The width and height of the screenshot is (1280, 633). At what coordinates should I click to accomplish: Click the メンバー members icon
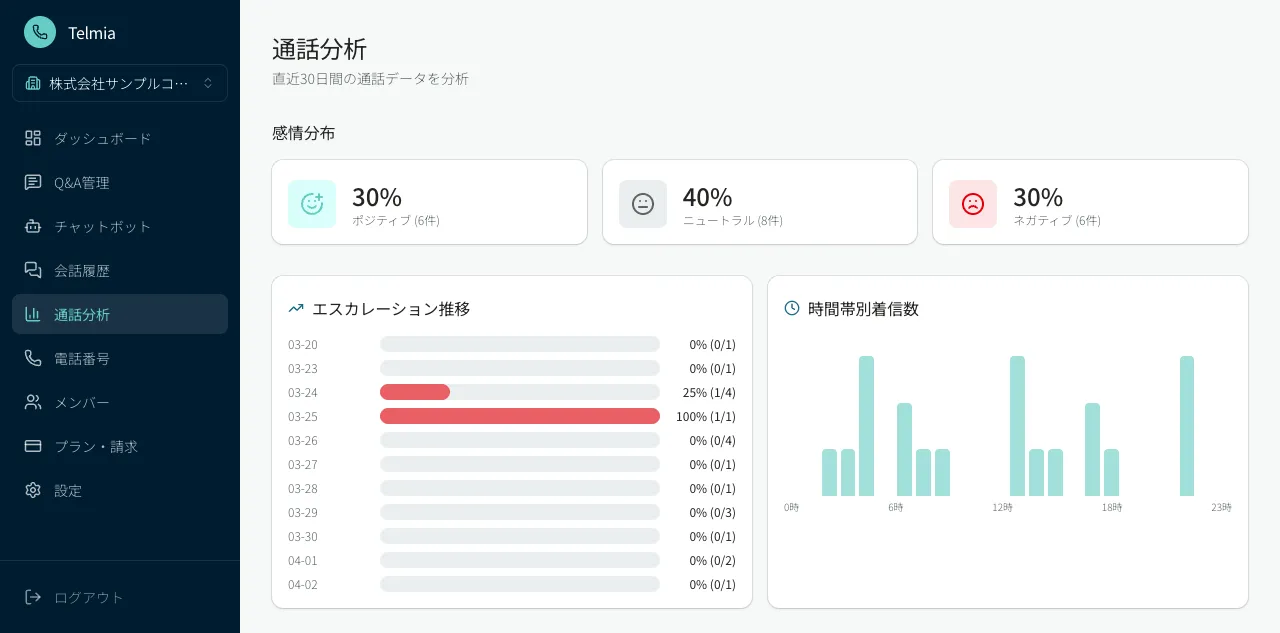33,402
